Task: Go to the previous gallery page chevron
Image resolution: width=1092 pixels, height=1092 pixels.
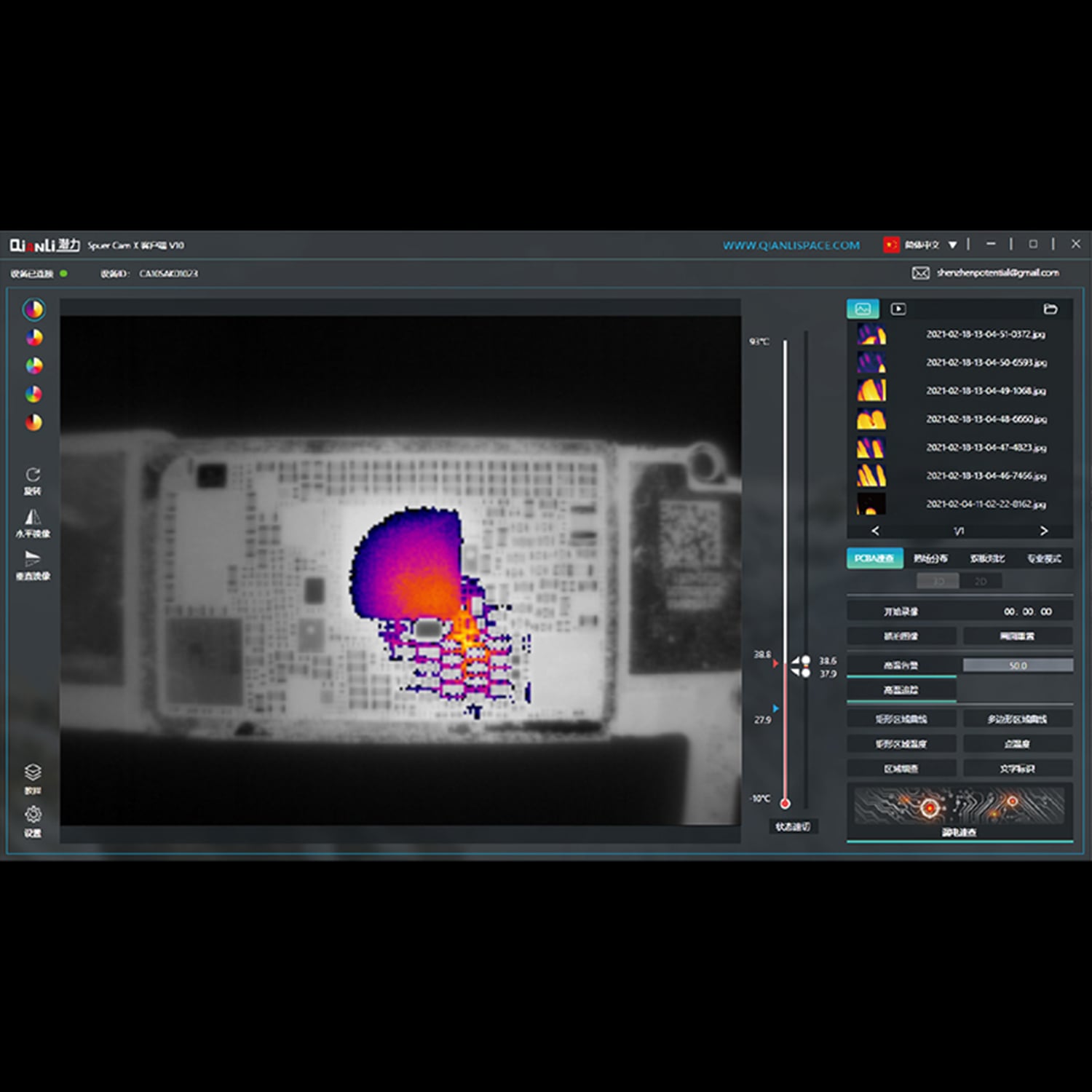Action: tap(876, 531)
